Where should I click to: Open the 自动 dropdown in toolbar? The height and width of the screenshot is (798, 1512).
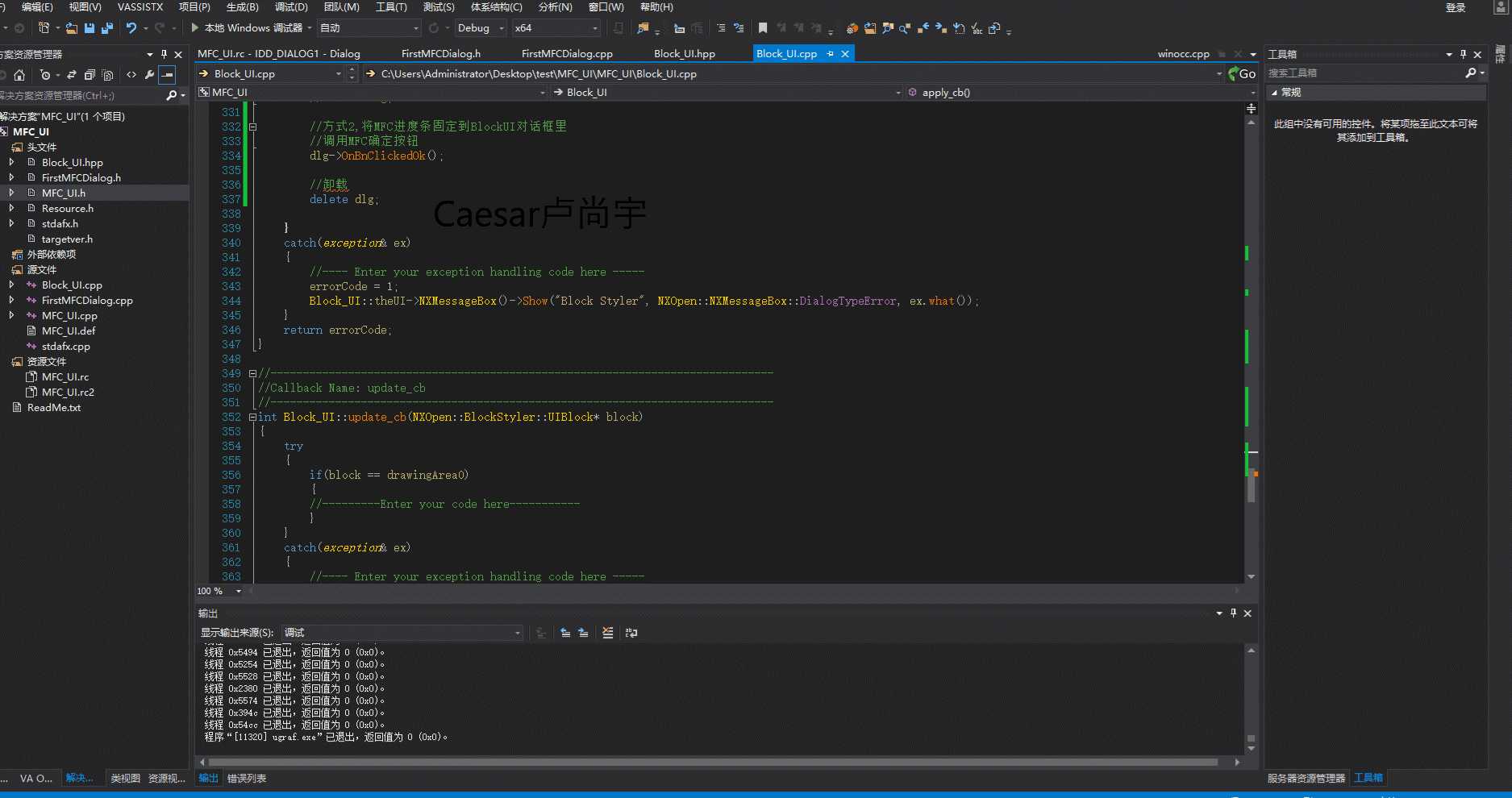pyautogui.click(x=369, y=28)
